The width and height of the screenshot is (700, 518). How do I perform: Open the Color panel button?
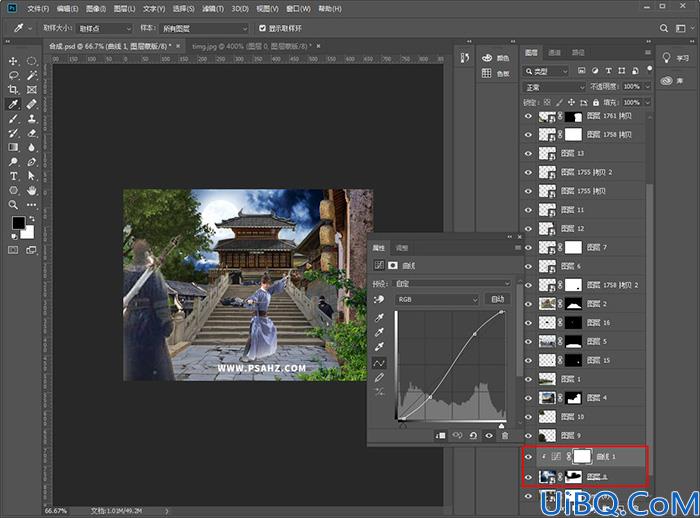pyautogui.click(x=495, y=58)
